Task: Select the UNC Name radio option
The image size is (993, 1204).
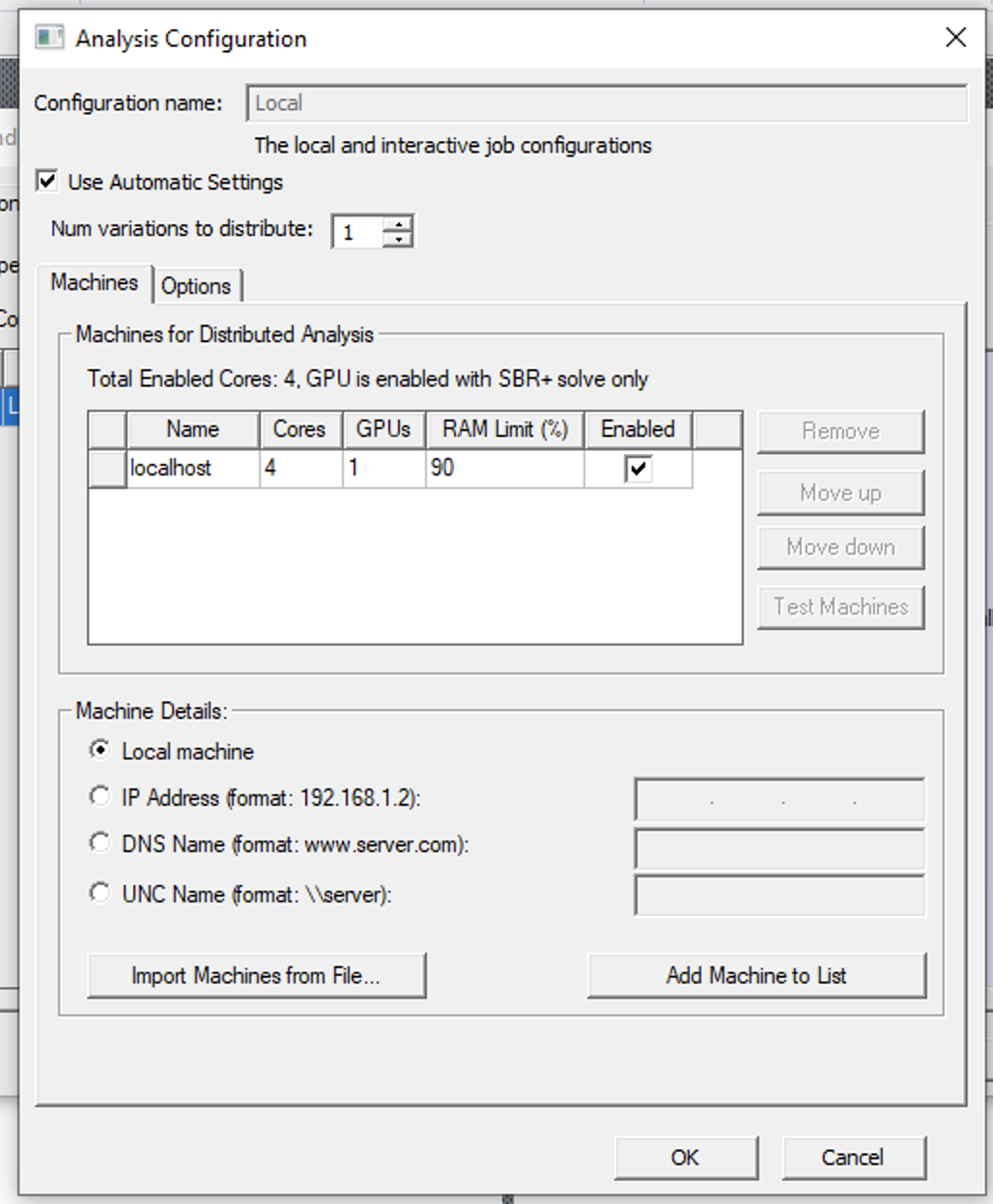Action: click(99, 894)
